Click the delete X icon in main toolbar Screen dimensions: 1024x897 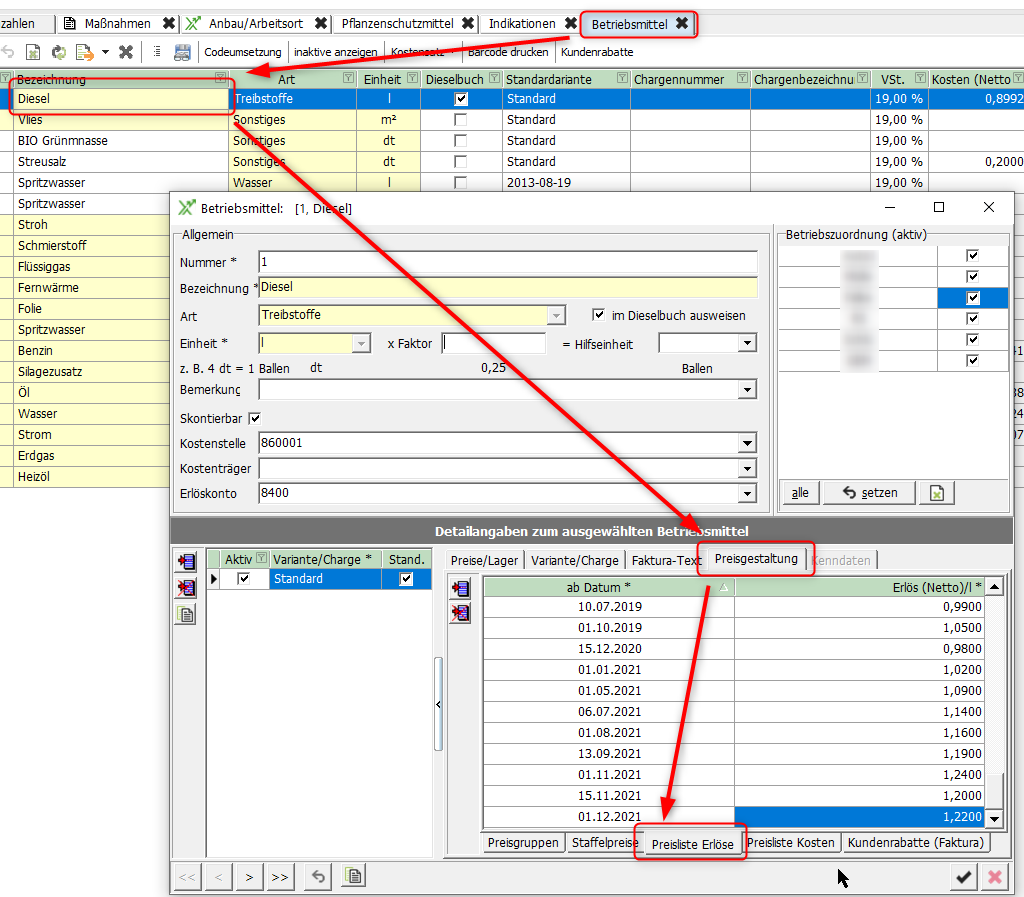point(126,52)
